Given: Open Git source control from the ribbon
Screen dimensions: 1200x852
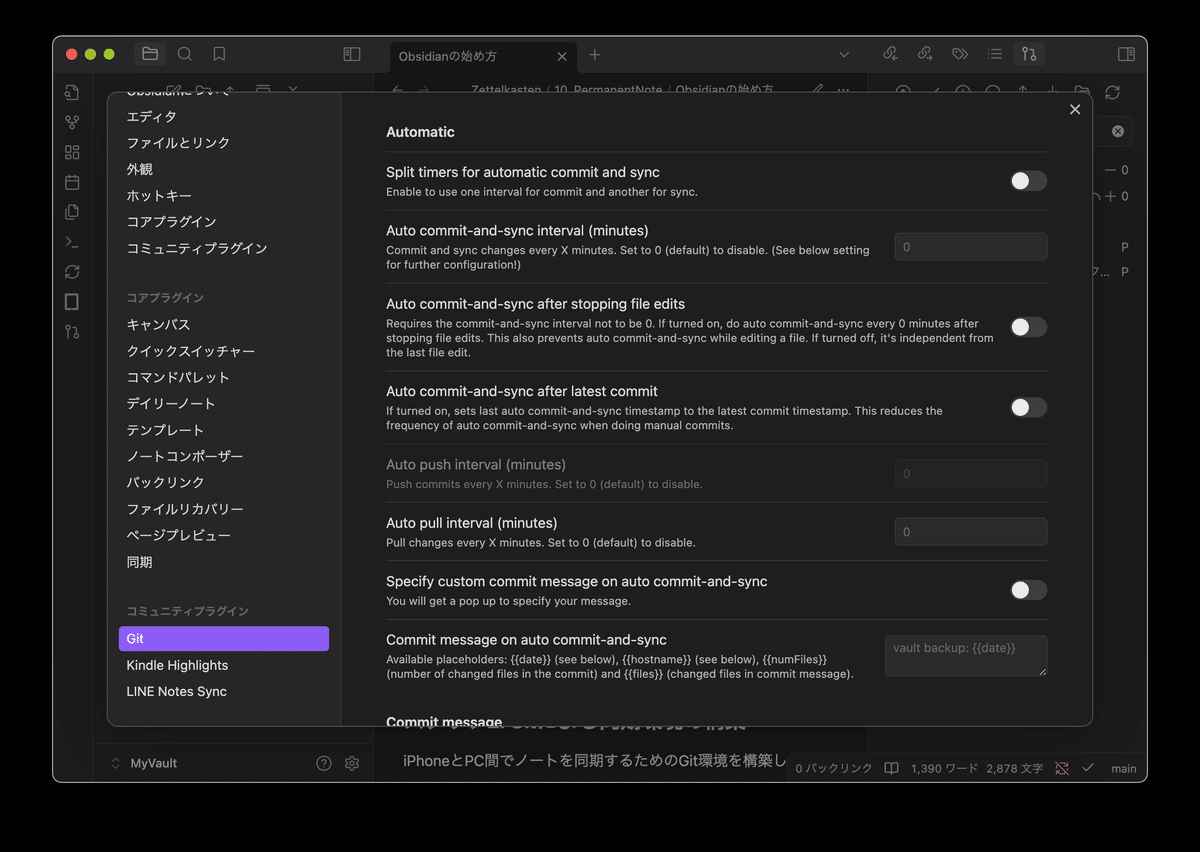Looking at the screenshot, I should [72, 332].
